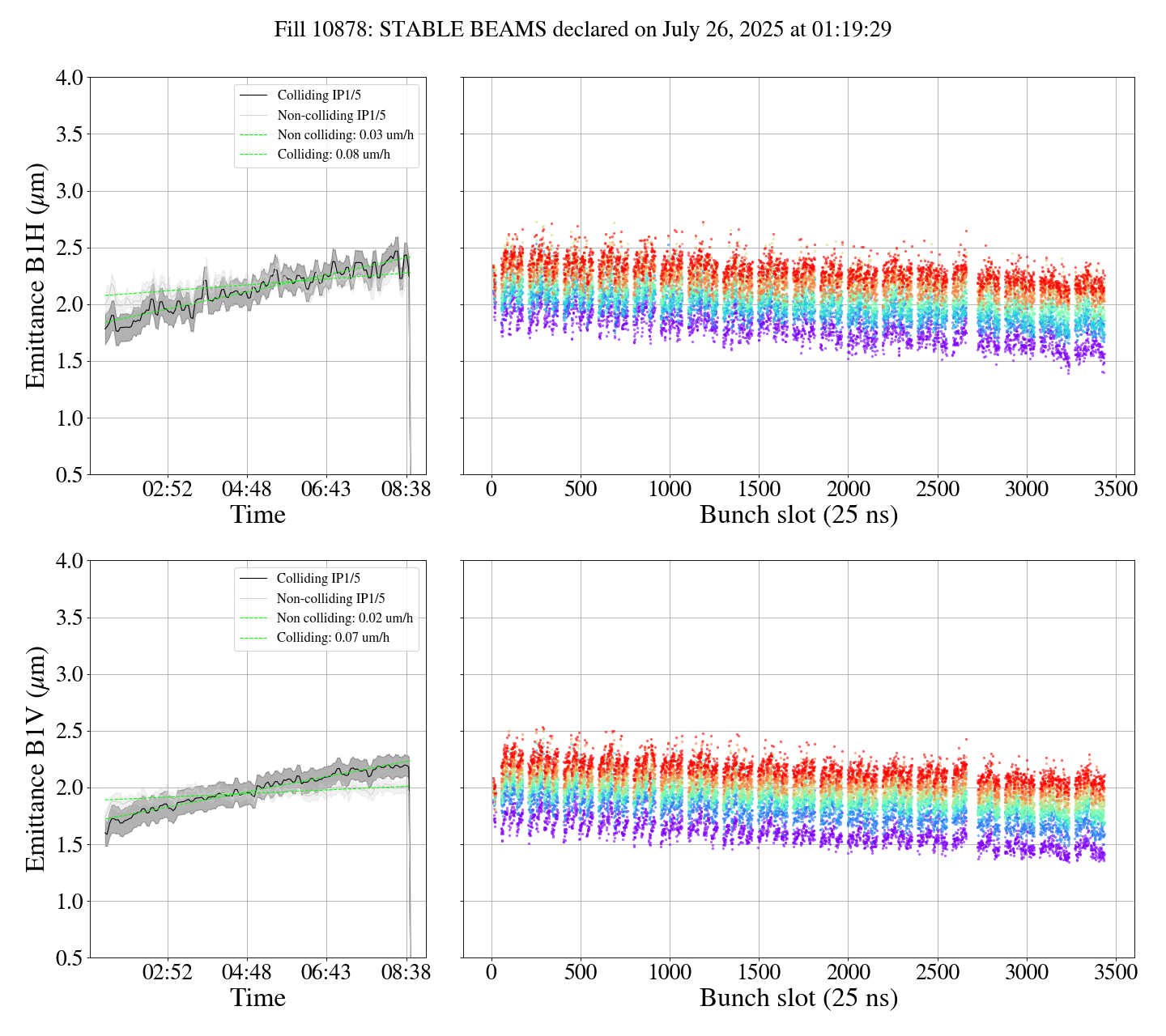This screenshot has height=1036, width=1166.
Task: Click green dashed line sample beside 'Colliding: 0.08 um/h'
Action: (x=253, y=155)
